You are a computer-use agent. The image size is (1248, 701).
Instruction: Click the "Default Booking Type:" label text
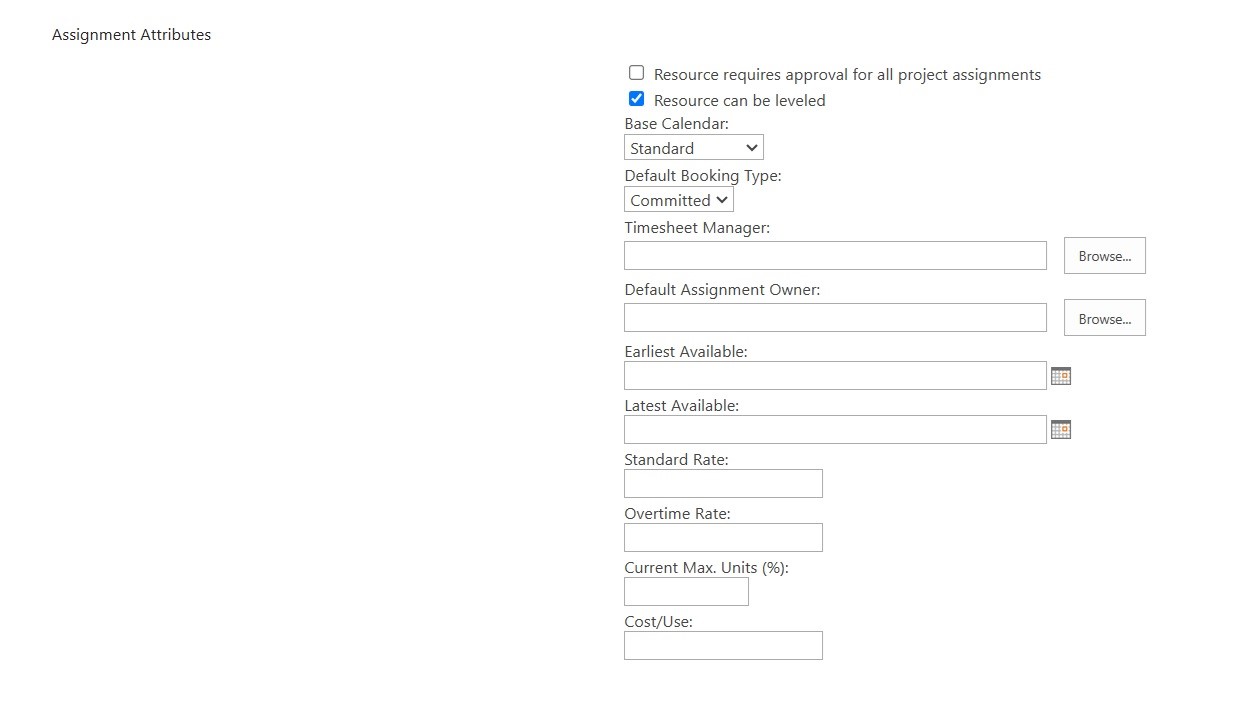[702, 176]
